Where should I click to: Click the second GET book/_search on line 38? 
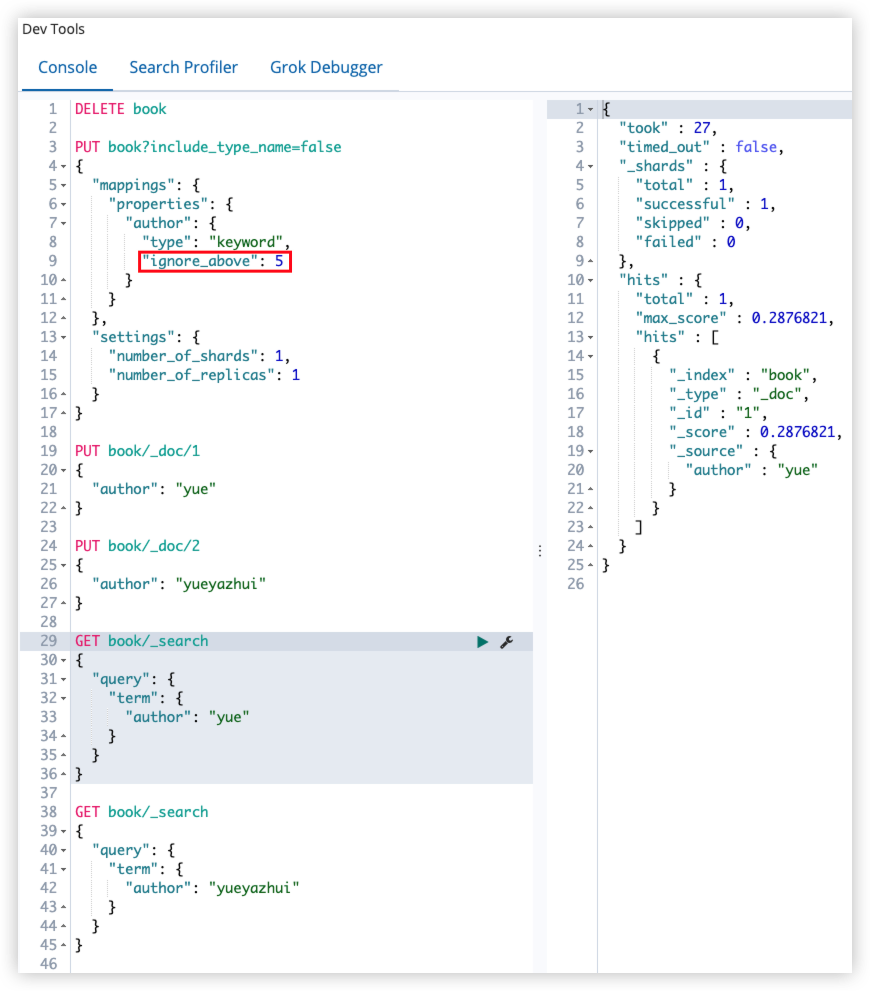pyautogui.click(x=142, y=812)
